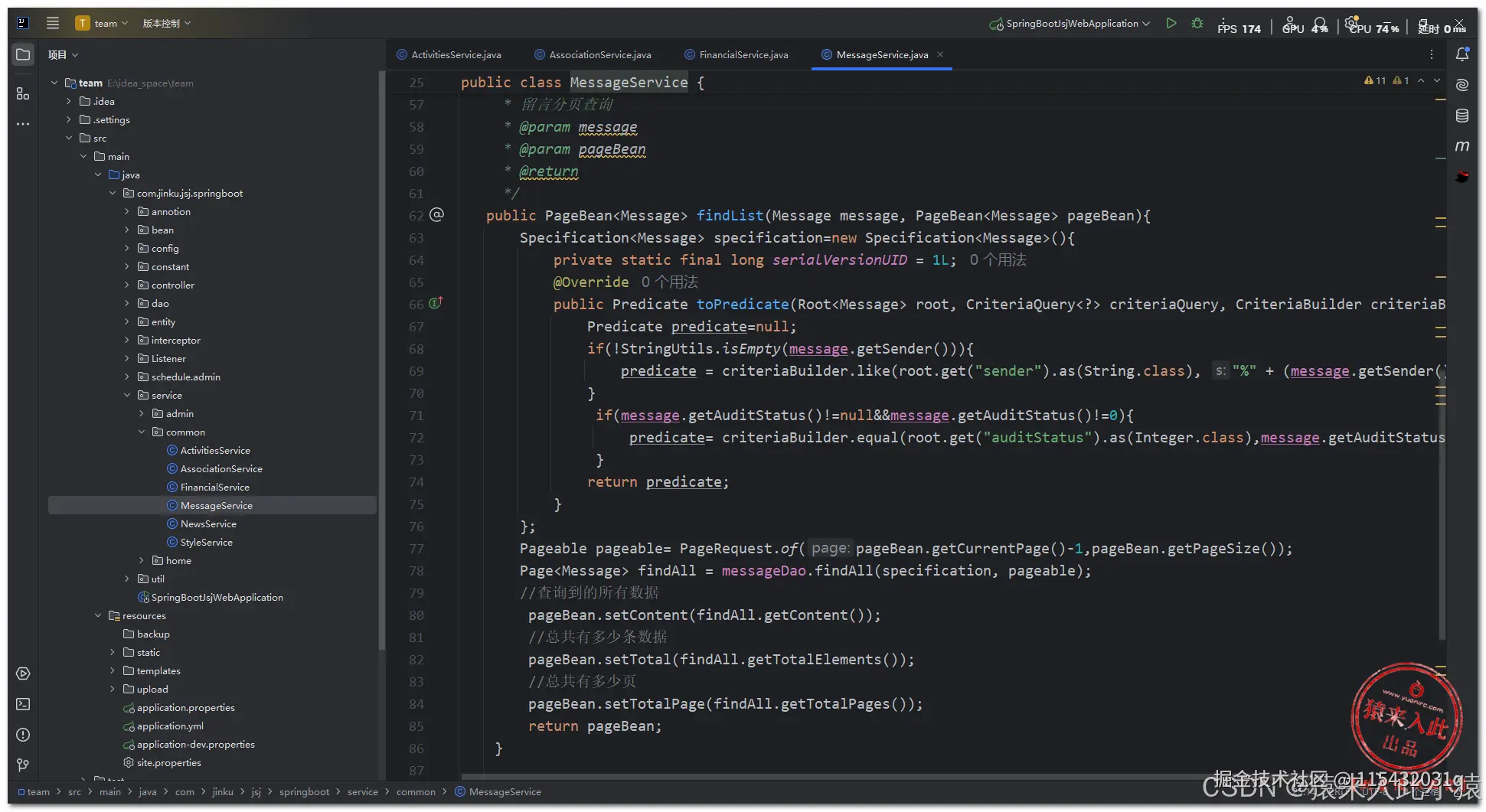
Task: Run SpringBootJsjWebApplication with play button
Action: [1171, 24]
